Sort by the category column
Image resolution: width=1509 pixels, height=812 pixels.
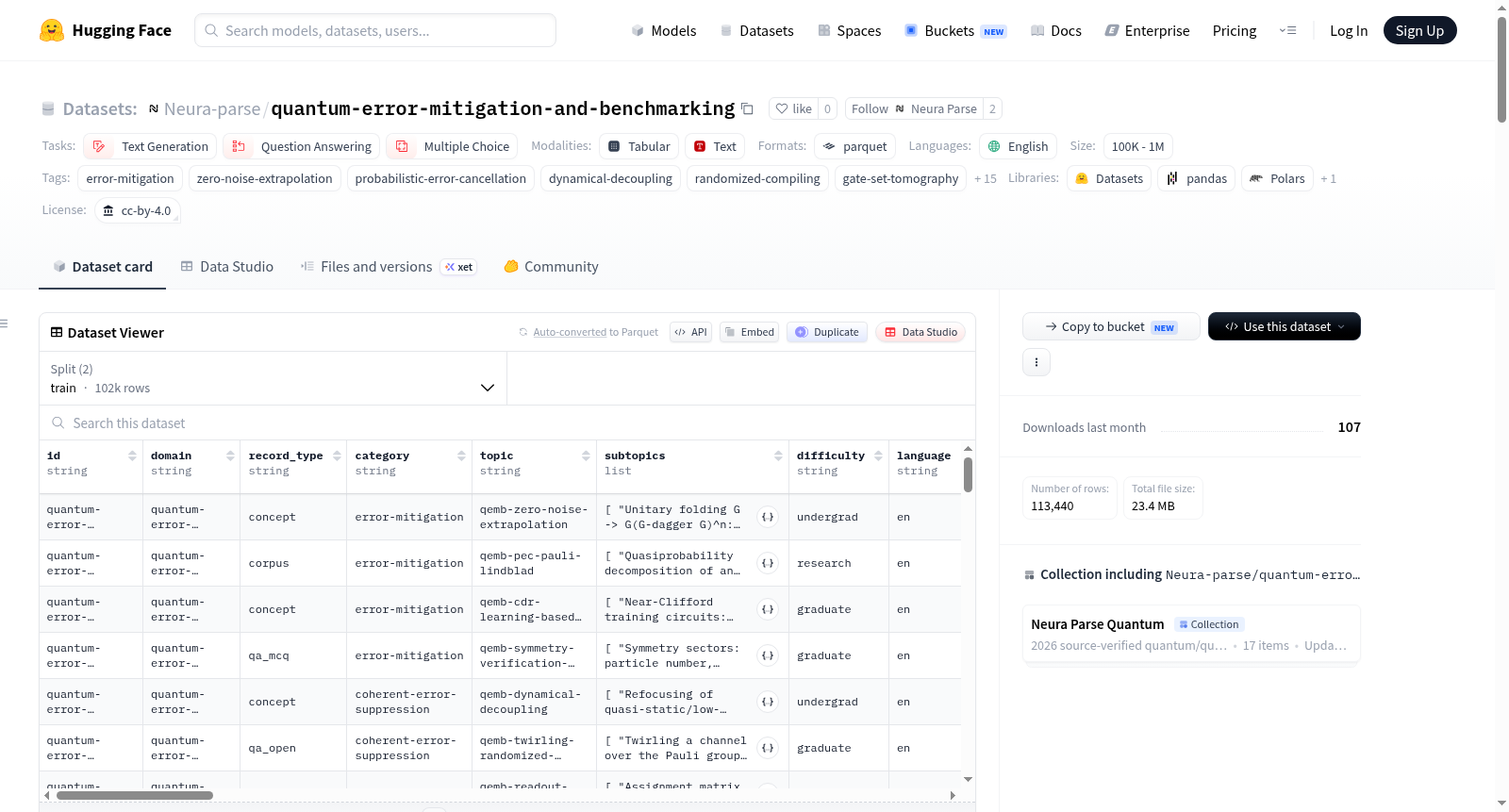click(x=461, y=456)
